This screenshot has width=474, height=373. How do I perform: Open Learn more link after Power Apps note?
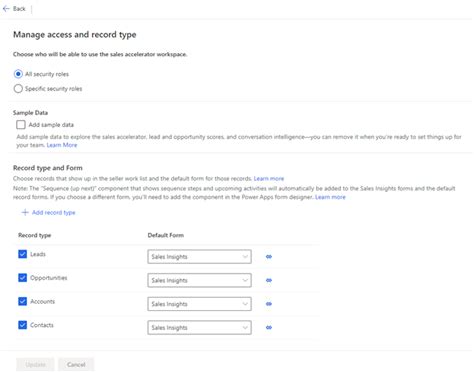(330, 197)
